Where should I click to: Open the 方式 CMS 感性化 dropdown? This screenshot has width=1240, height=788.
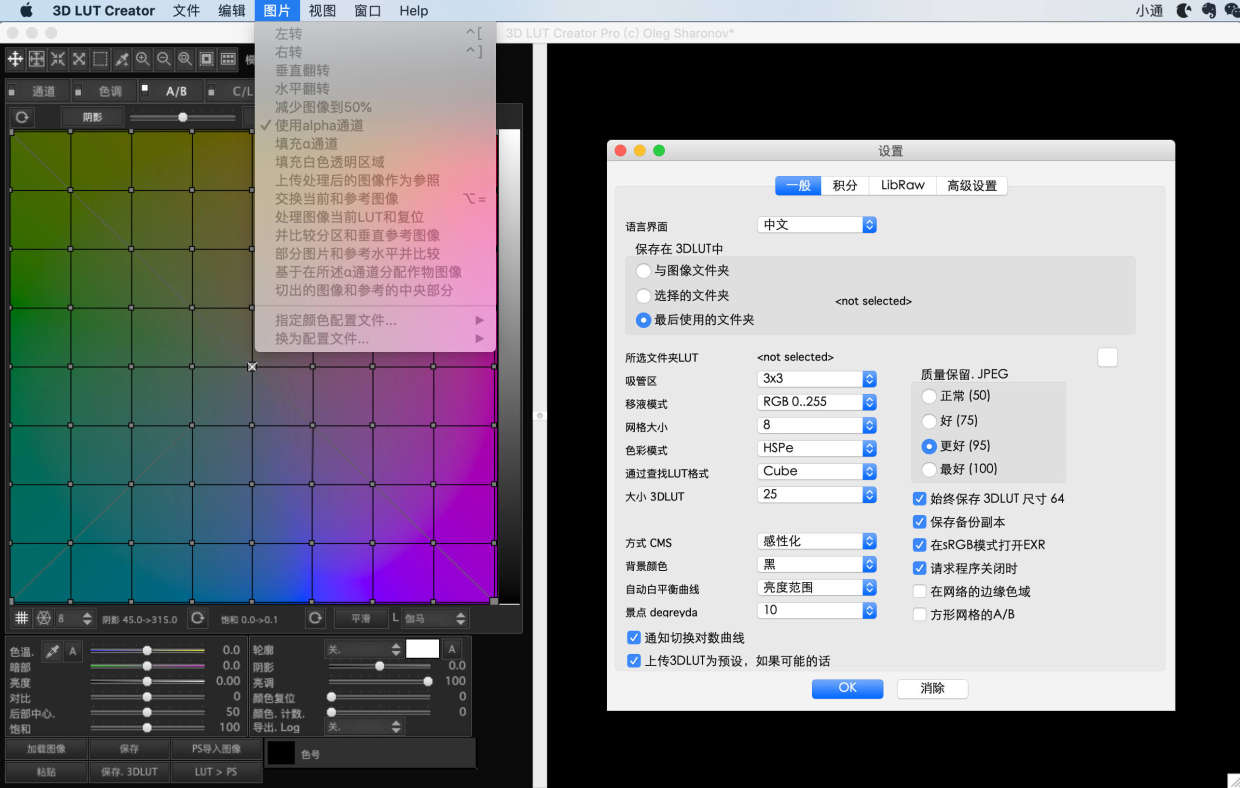(x=817, y=541)
